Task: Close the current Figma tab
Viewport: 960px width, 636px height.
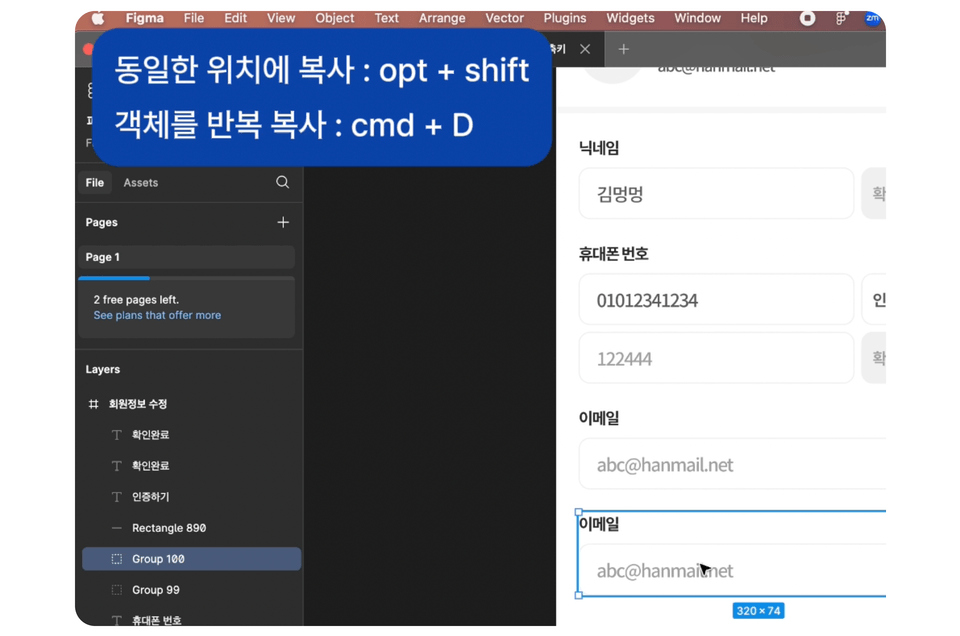Action: click(585, 49)
